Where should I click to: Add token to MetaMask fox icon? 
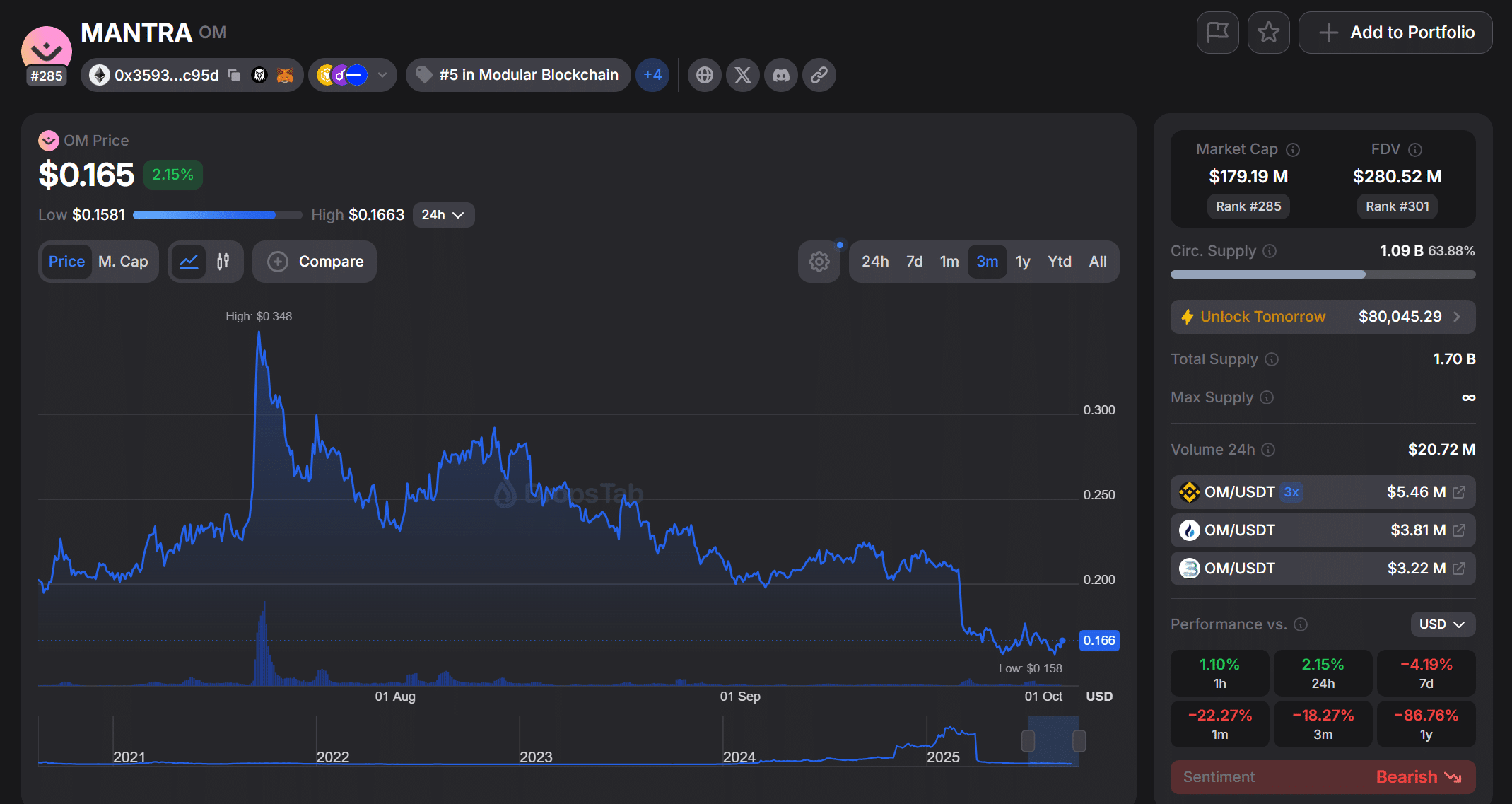[285, 75]
